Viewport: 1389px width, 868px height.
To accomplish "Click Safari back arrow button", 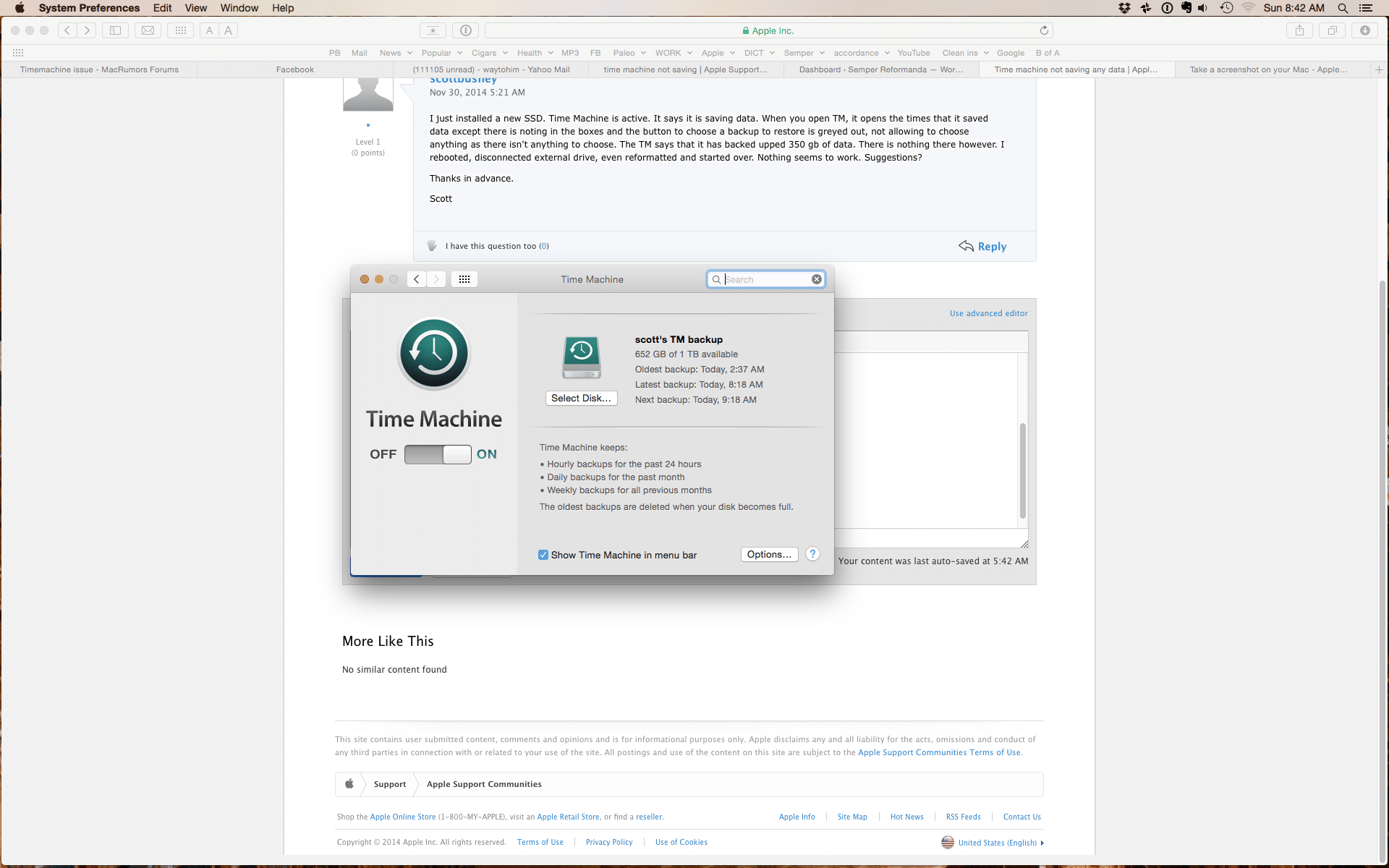I will 67,30.
